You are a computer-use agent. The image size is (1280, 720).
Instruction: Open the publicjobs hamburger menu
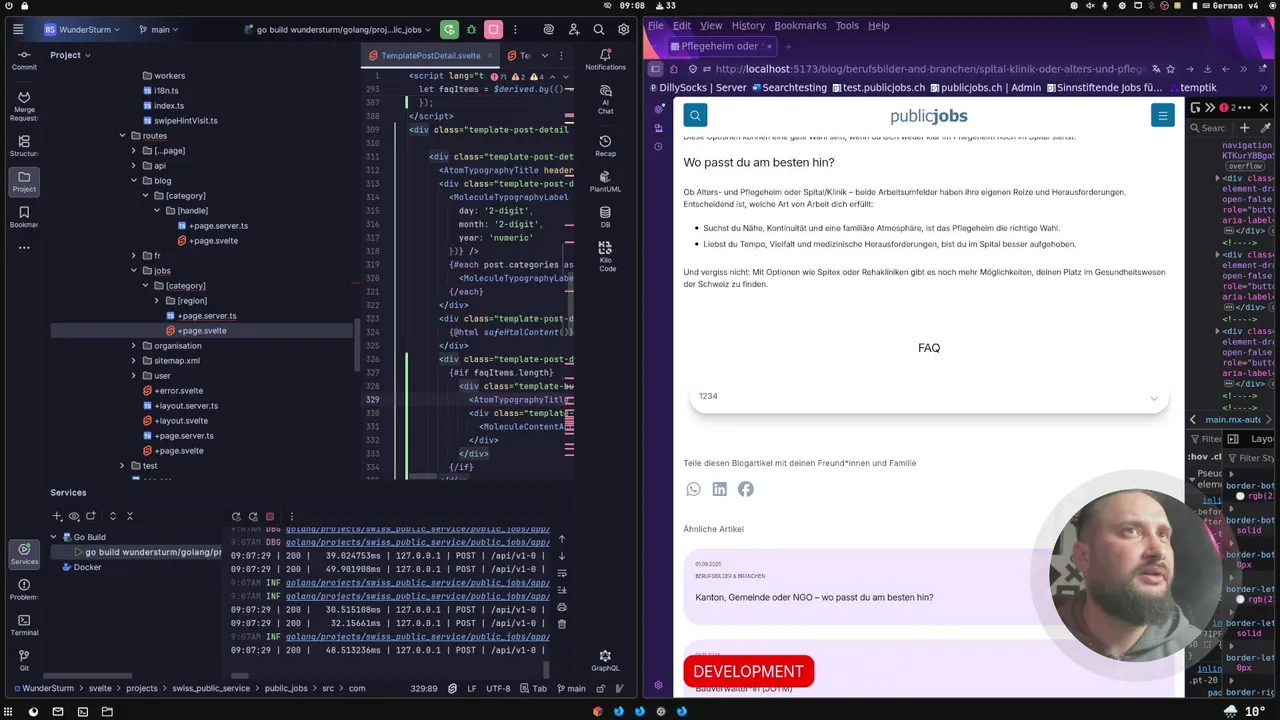pyautogui.click(x=1162, y=115)
